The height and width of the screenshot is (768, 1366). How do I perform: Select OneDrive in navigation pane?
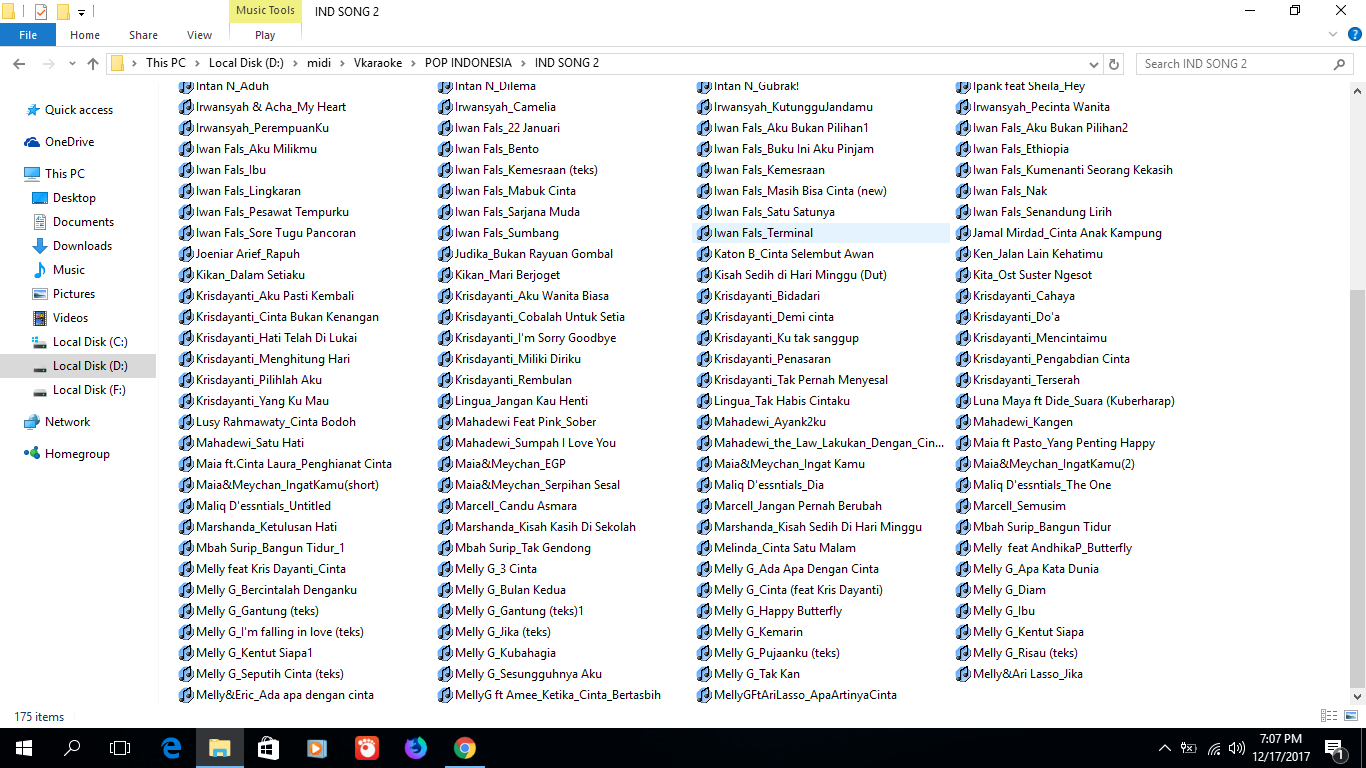pyautogui.click(x=69, y=142)
